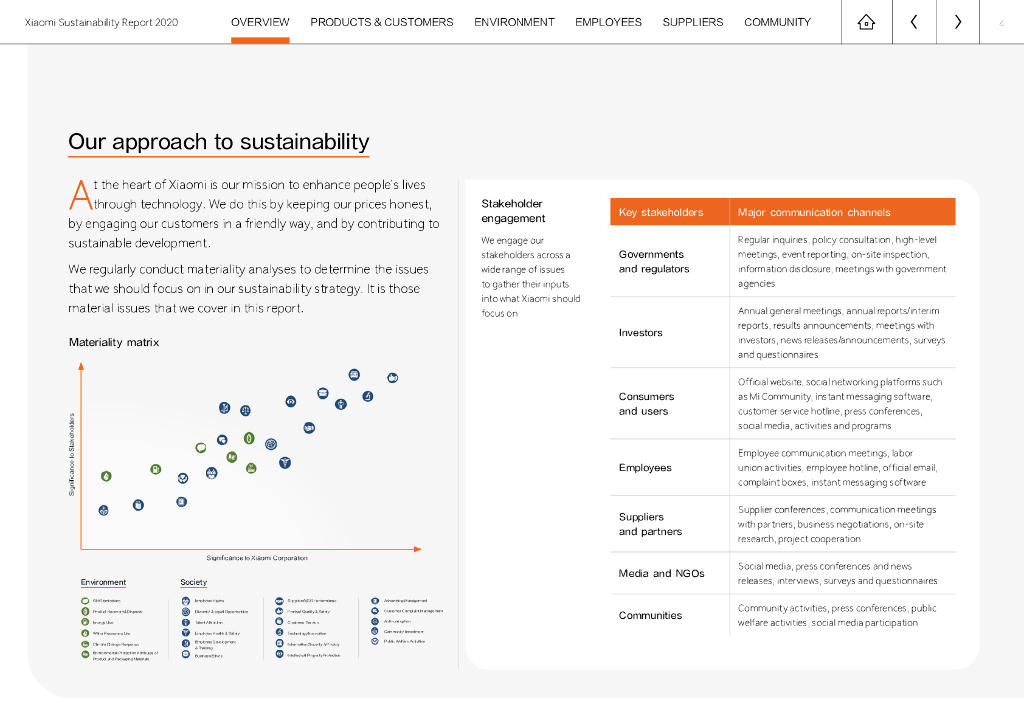Open the COMMUNITY tab
The height and width of the screenshot is (724, 1024).
777,22
